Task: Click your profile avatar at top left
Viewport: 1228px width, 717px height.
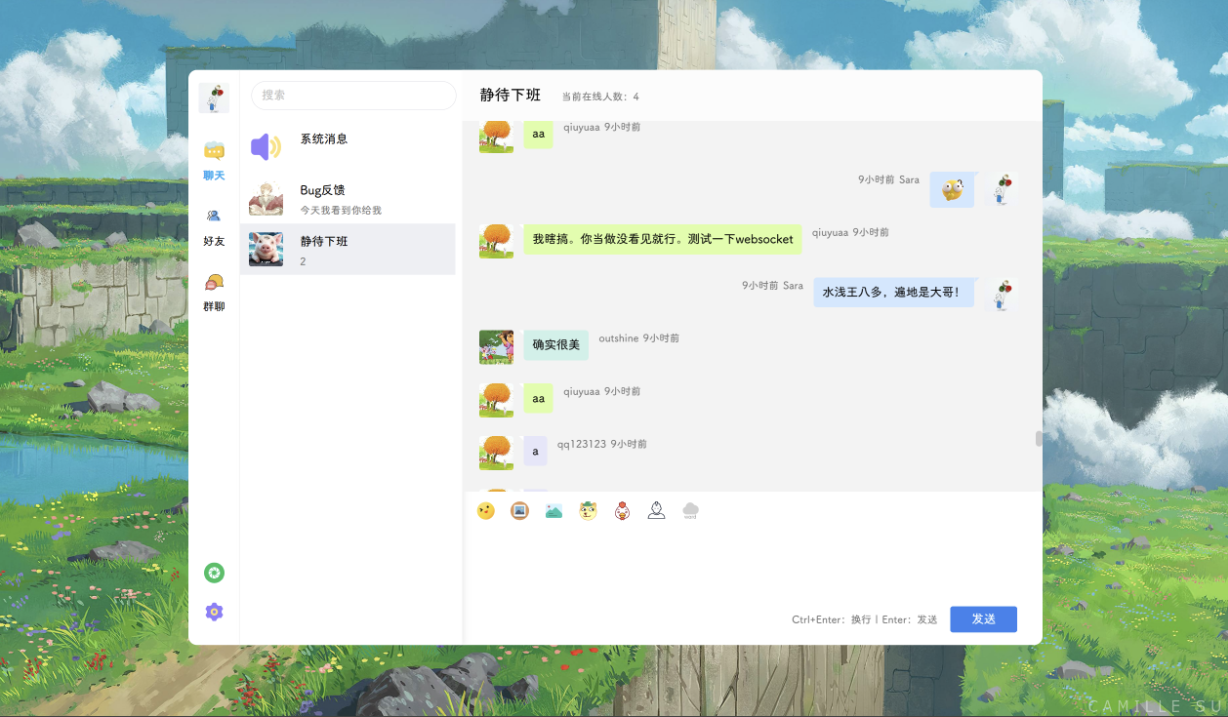Action: click(213, 97)
